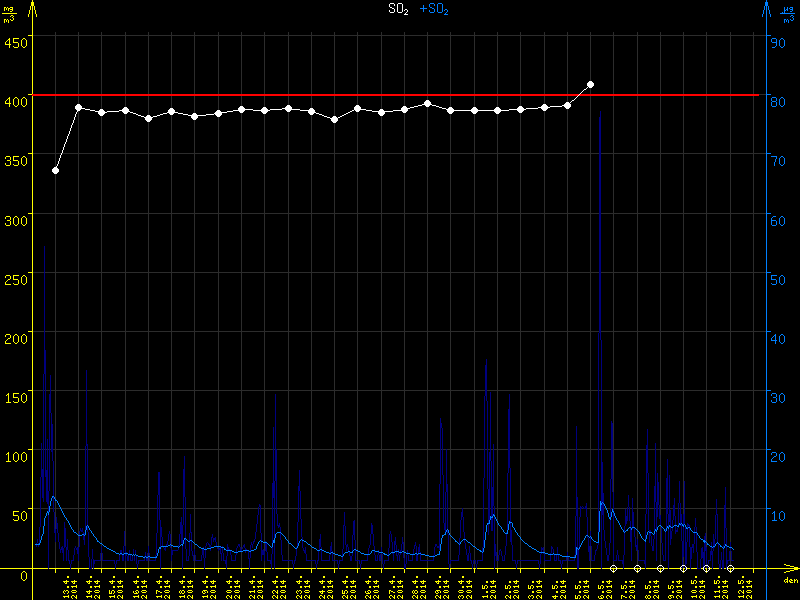Click the first hollow circle marker on the x-axis

[x=614, y=568]
